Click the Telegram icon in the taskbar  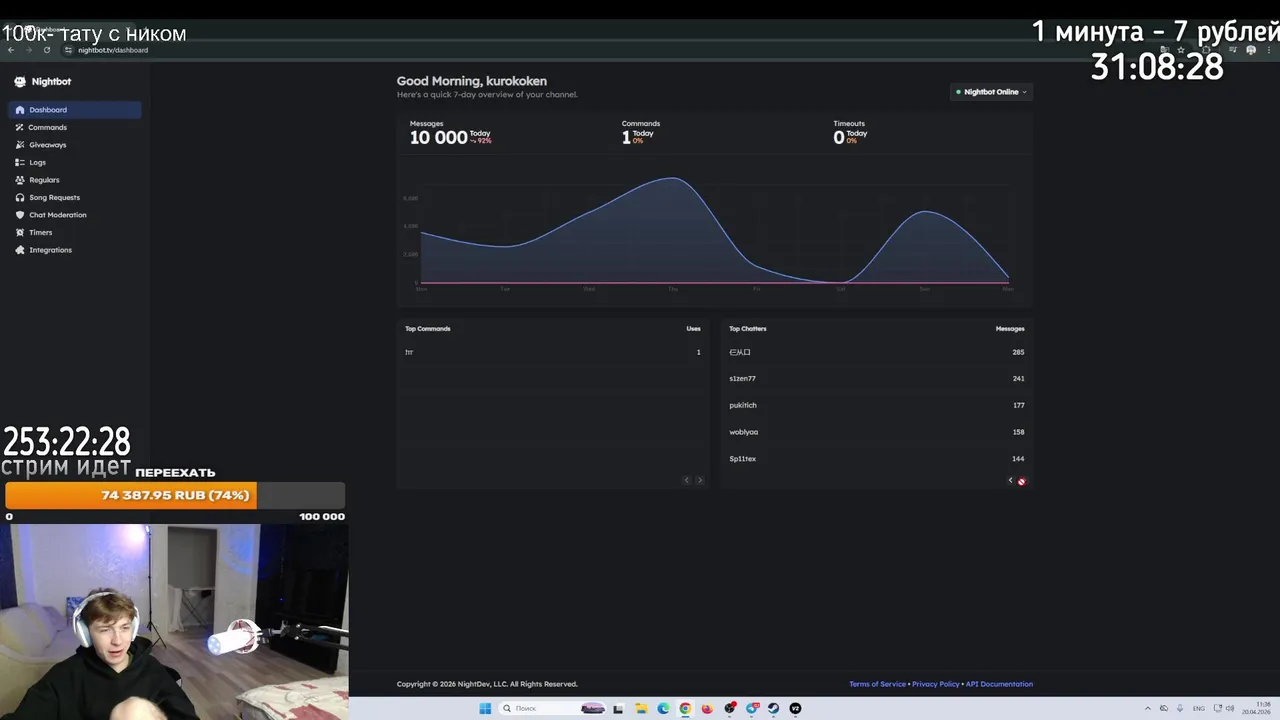point(752,708)
